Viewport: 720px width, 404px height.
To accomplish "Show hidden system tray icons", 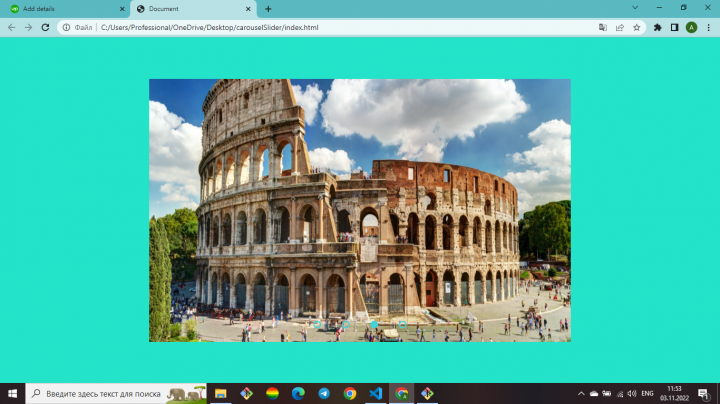I will (x=581, y=393).
